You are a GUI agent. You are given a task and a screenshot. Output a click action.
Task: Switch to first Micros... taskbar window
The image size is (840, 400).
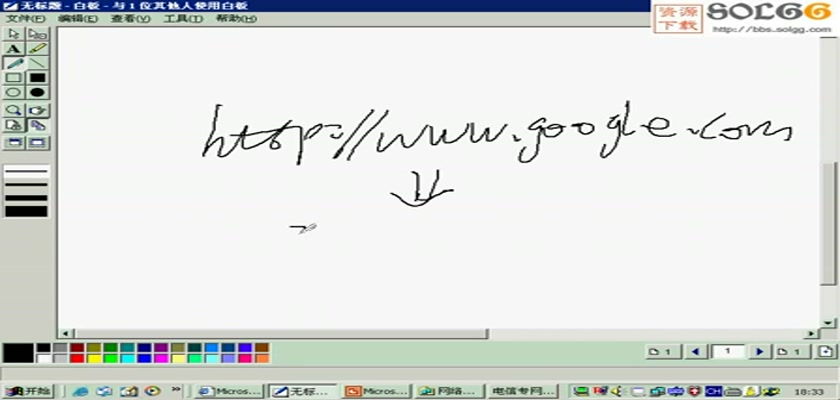coord(230,391)
